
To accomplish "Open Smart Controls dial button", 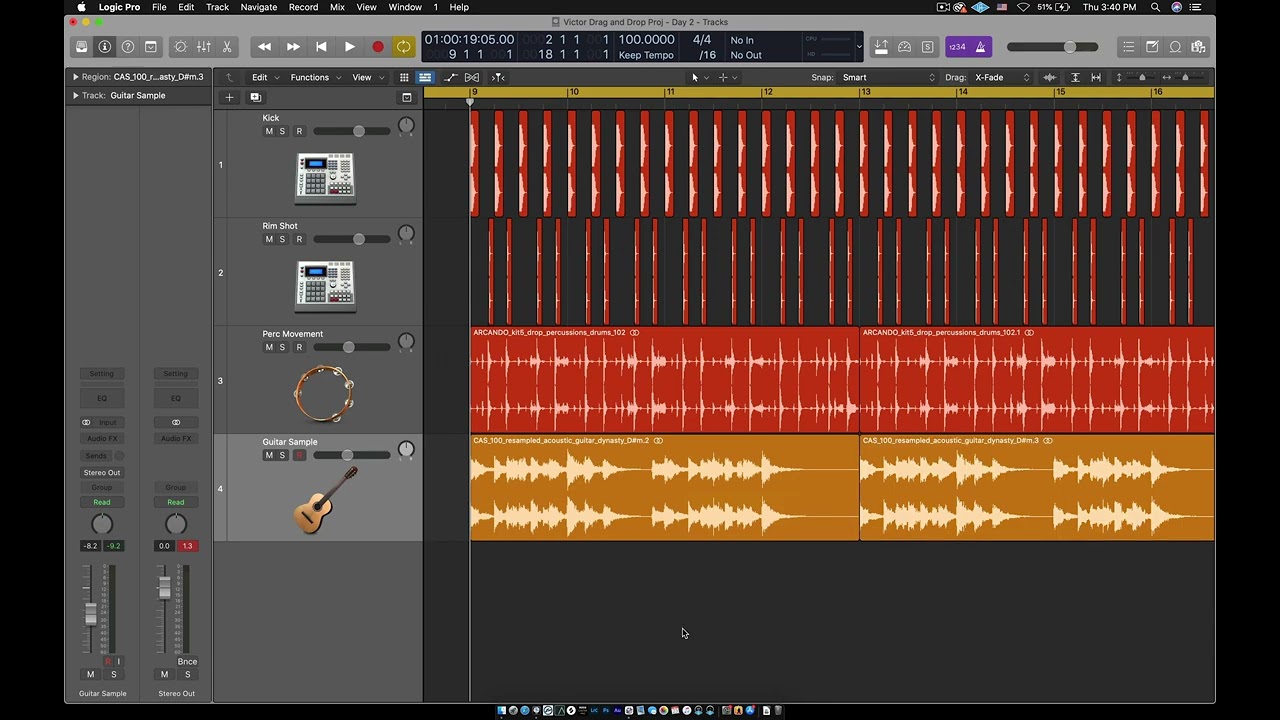I will 180,47.
